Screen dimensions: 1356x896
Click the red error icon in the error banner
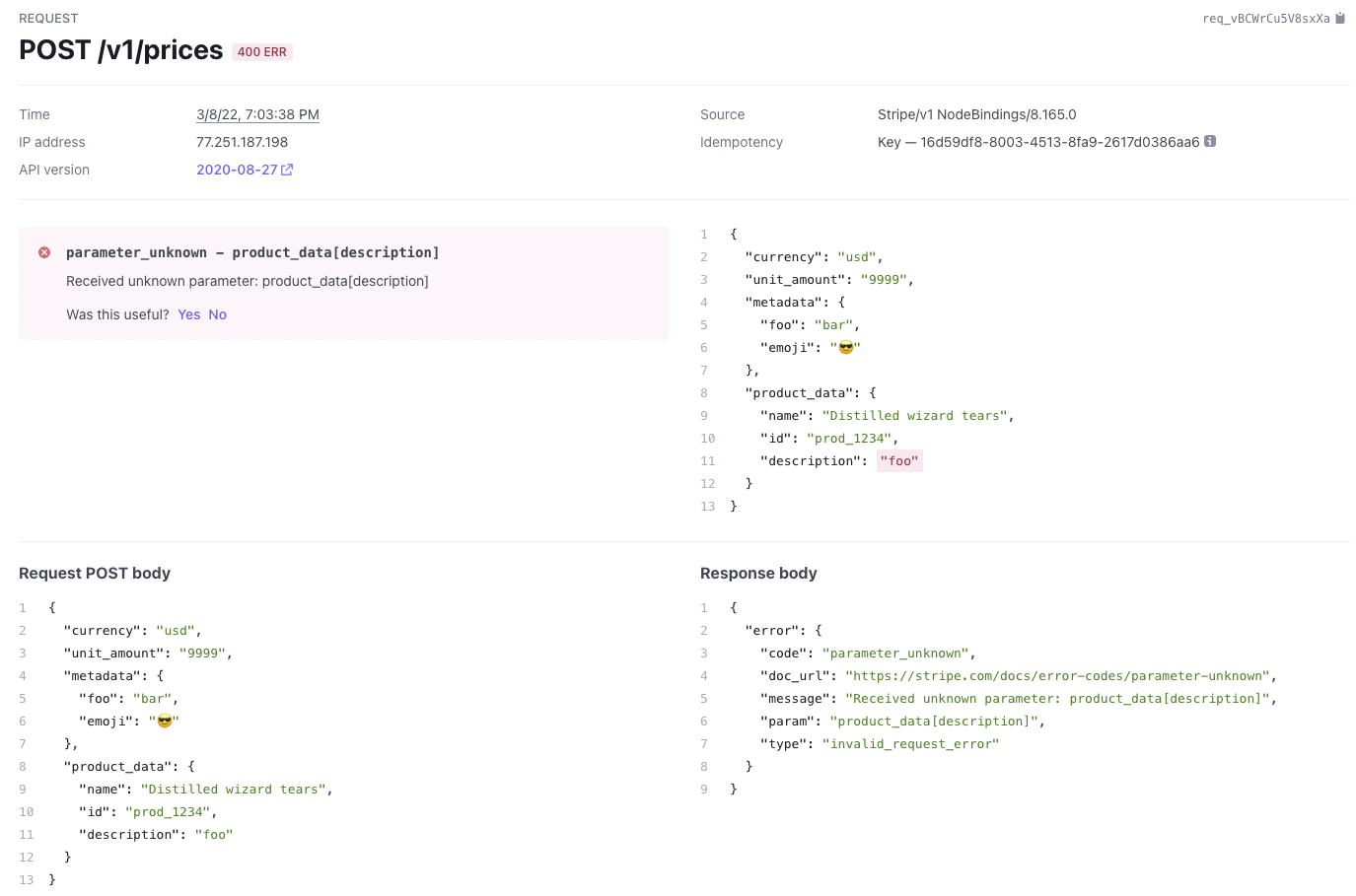[43, 251]
